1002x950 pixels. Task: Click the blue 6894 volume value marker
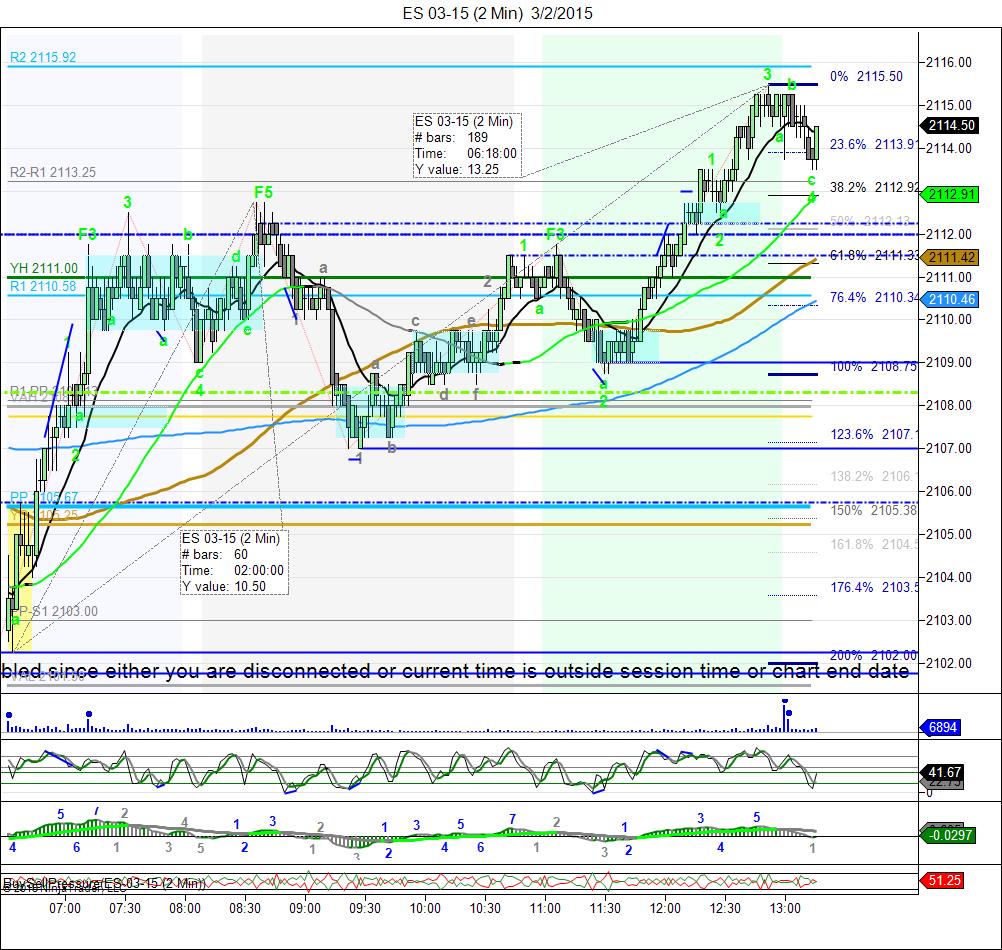pos(941,727)
